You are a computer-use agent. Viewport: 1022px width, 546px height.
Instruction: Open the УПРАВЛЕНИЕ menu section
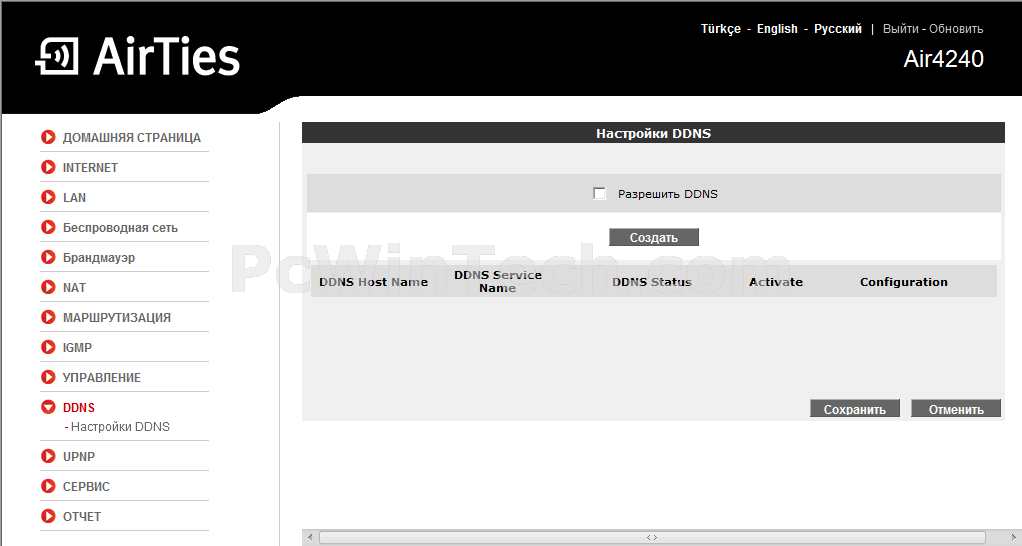coord(102,378)
